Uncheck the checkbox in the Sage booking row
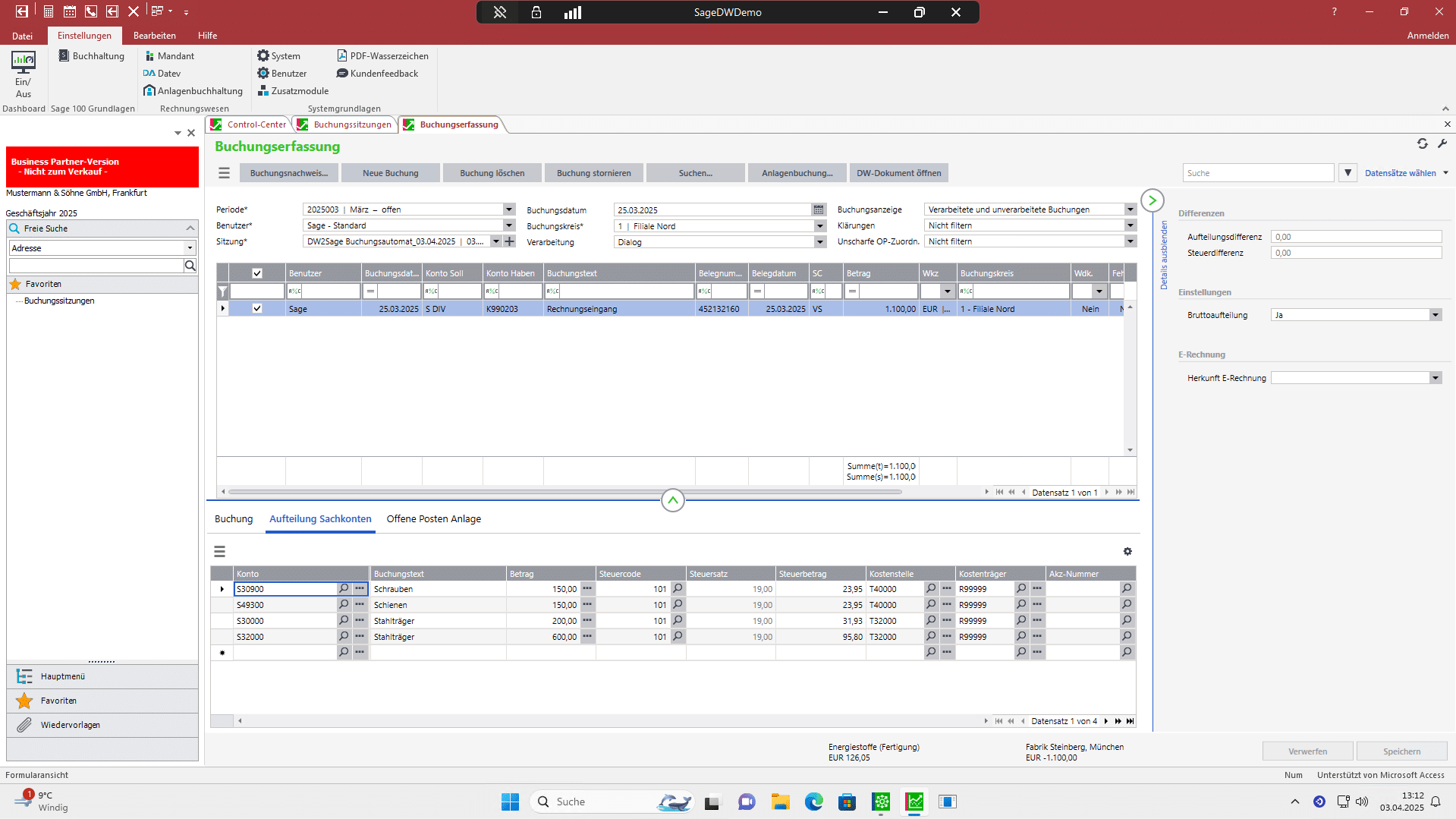This screenshot has height=819, width=1456. (257, 309)
